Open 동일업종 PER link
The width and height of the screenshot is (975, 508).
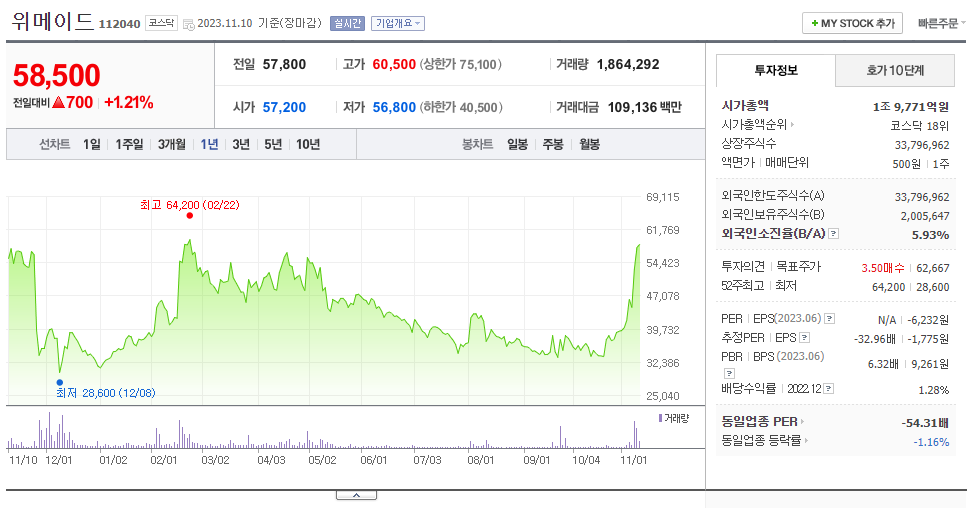click(x=762, y=422)
